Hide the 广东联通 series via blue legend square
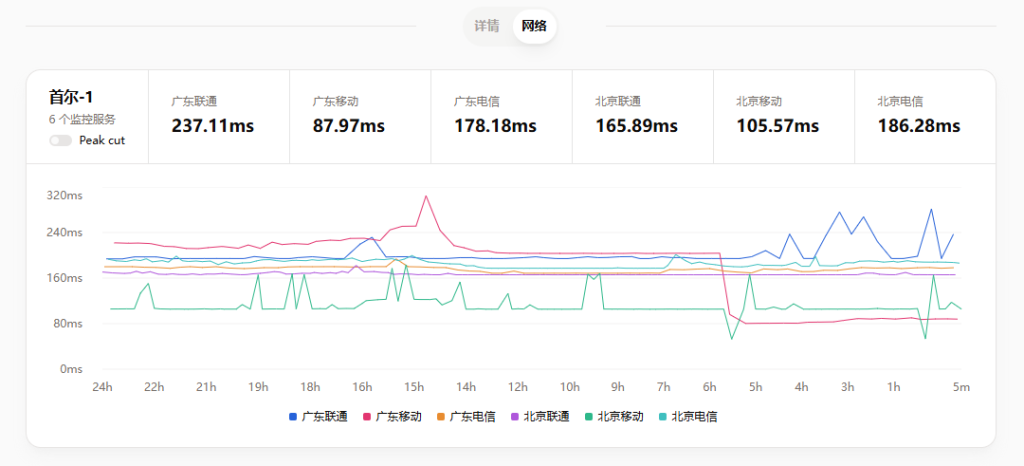The image size is (1024, 466). pyautogui.click(x=293, y=417)
